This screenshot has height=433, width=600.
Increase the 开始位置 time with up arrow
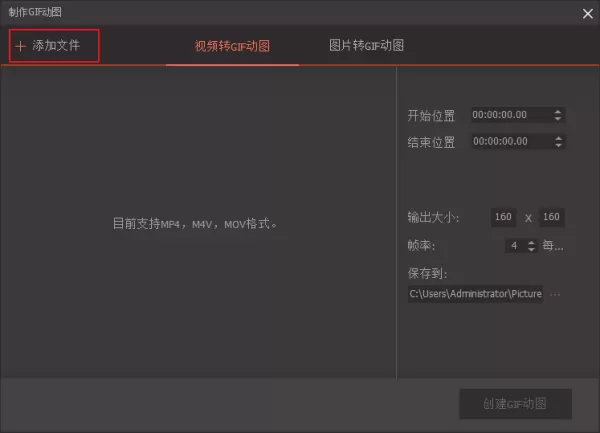[558, 112]
